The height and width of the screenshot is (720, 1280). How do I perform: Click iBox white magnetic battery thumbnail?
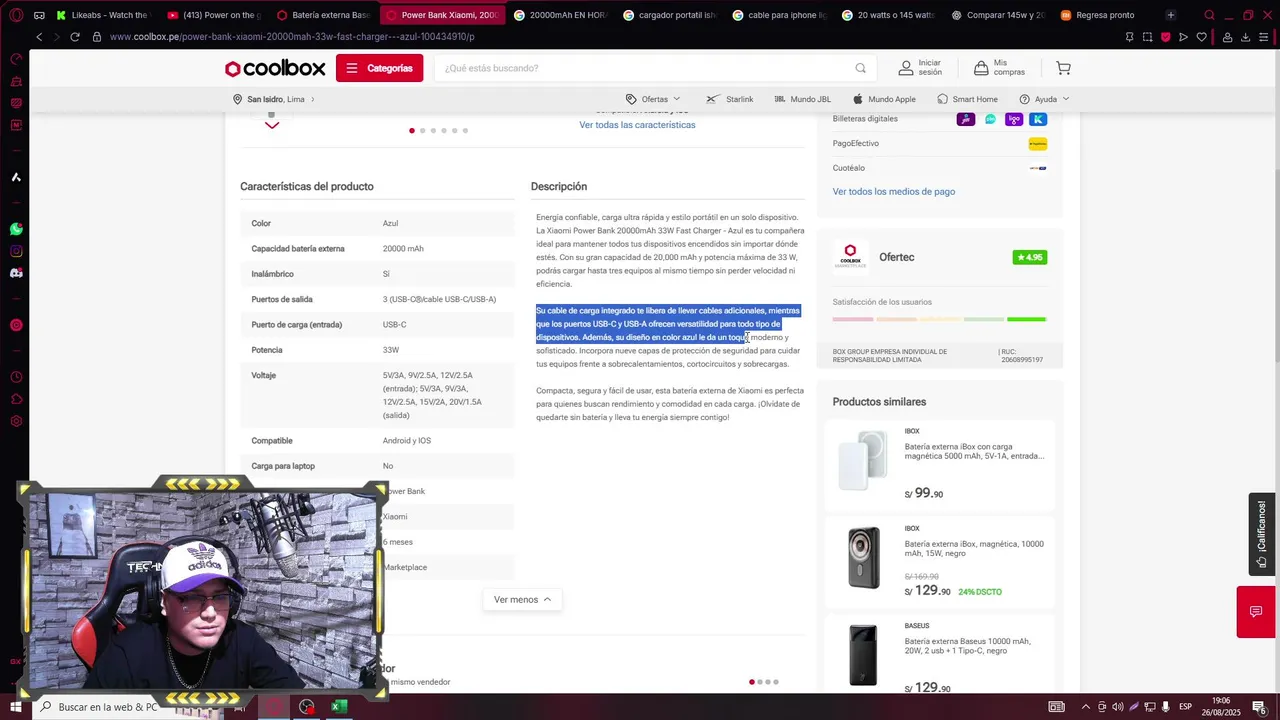(x=863, y=460)
